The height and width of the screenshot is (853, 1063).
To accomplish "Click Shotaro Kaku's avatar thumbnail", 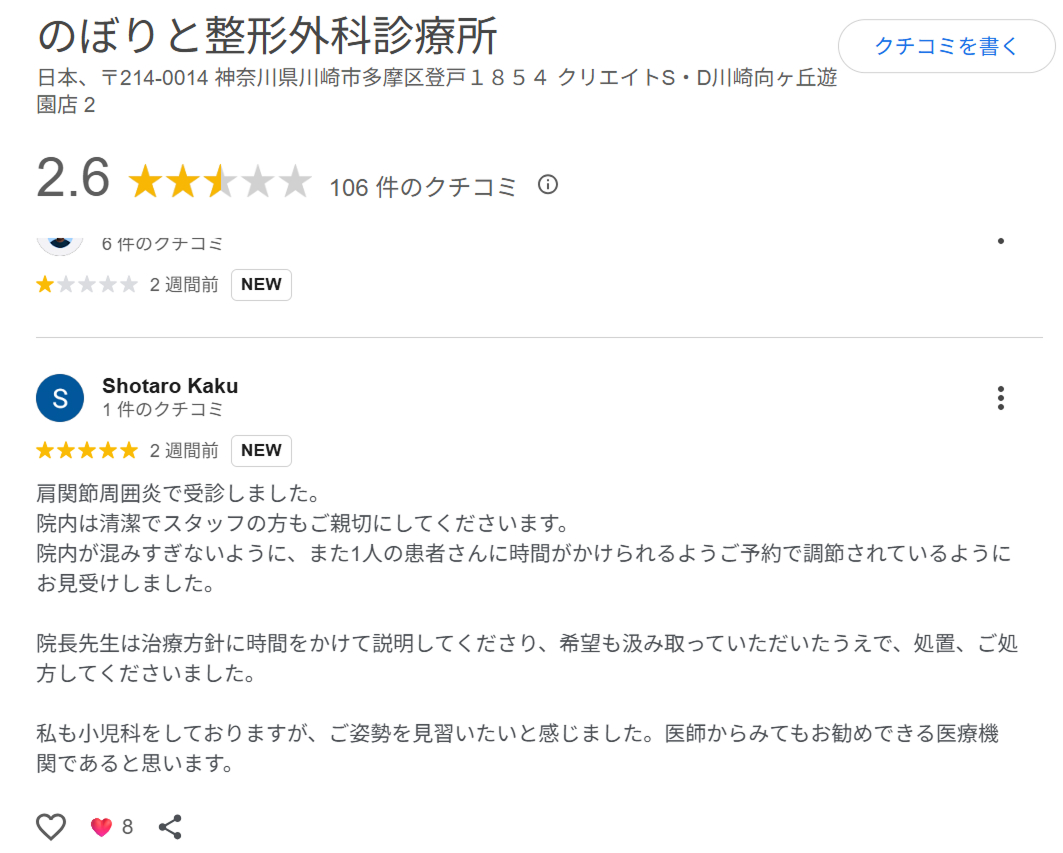I will pos(59,397).
